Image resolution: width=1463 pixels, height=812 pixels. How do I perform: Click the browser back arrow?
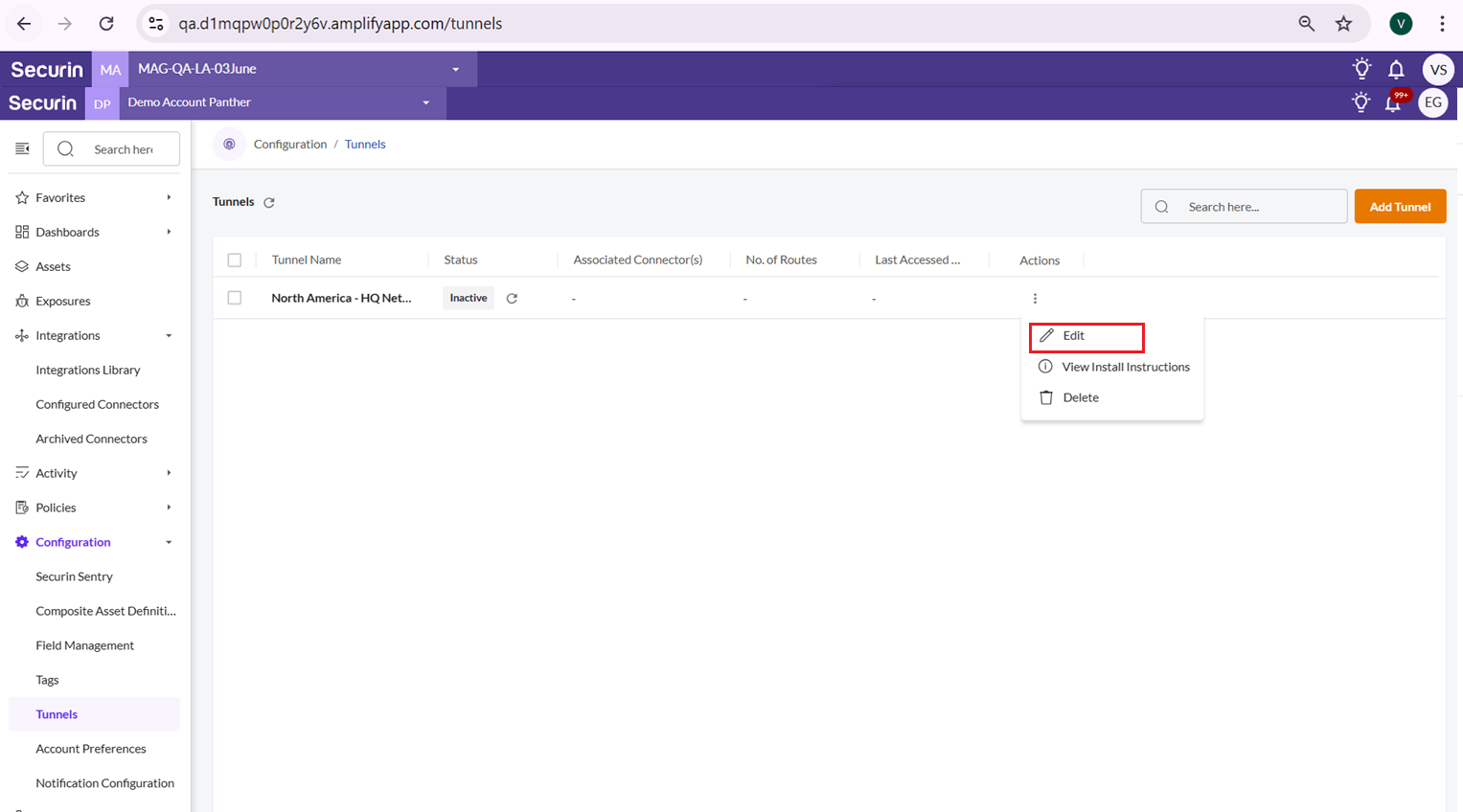click(24, 23)
